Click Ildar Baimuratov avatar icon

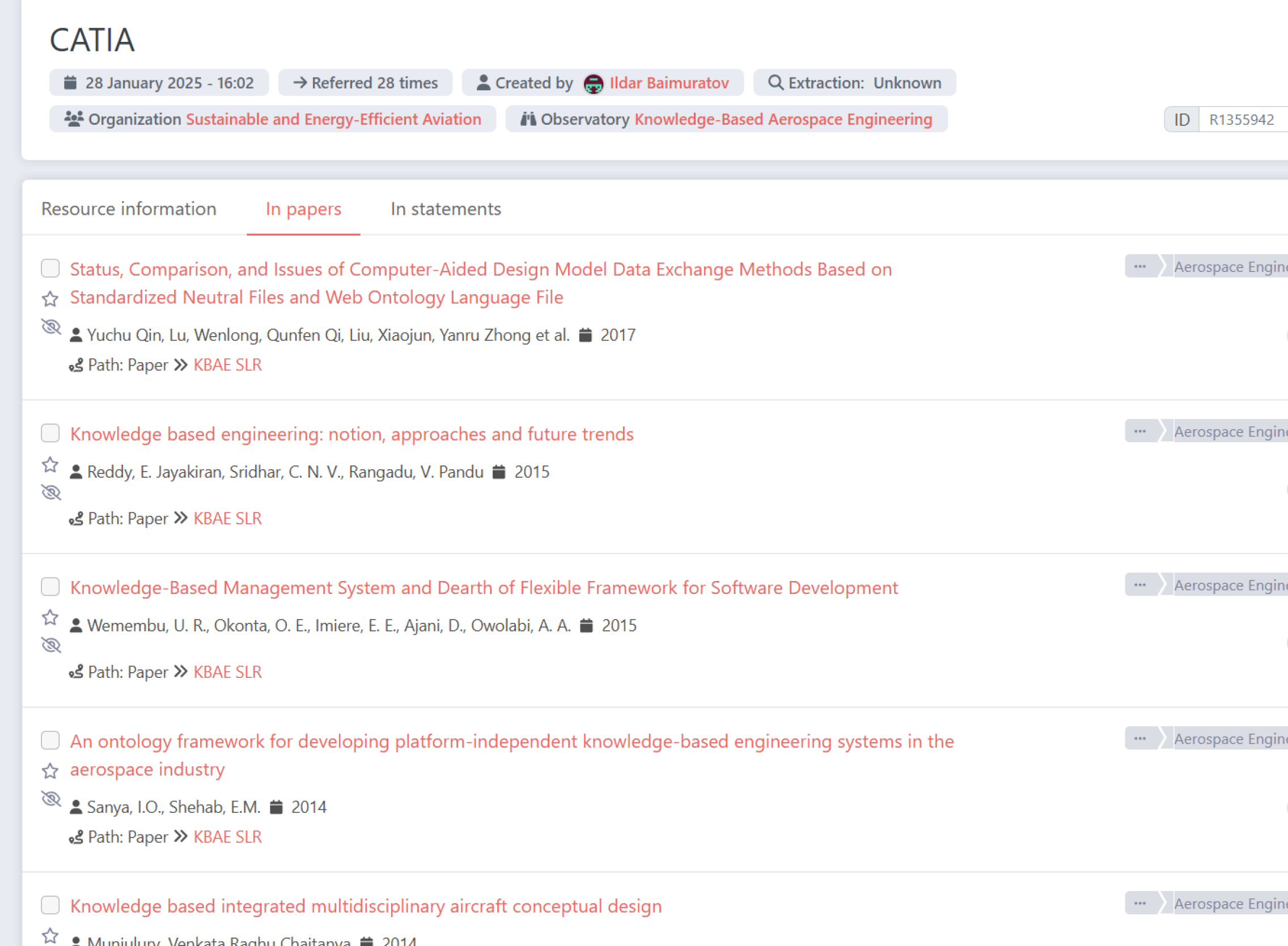(x=594, y=84)
